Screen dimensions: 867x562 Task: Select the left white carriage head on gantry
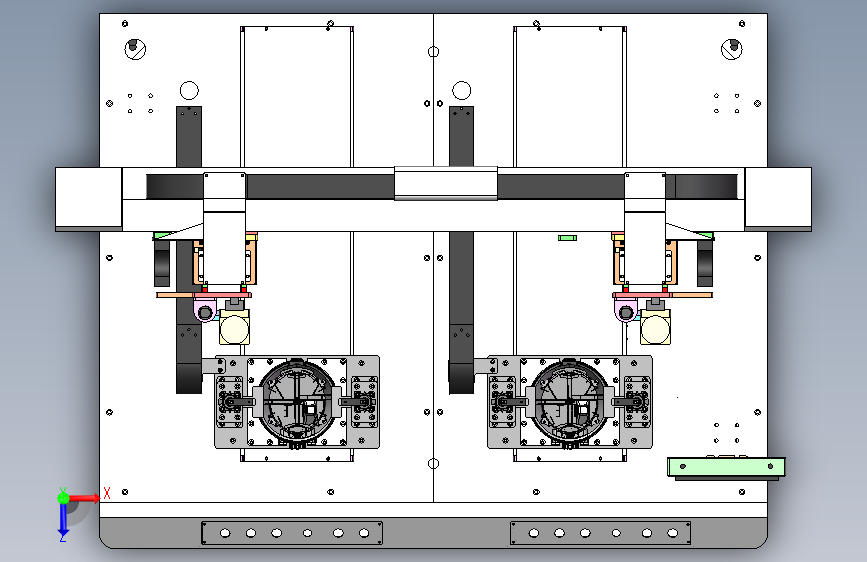coord(224,230)
